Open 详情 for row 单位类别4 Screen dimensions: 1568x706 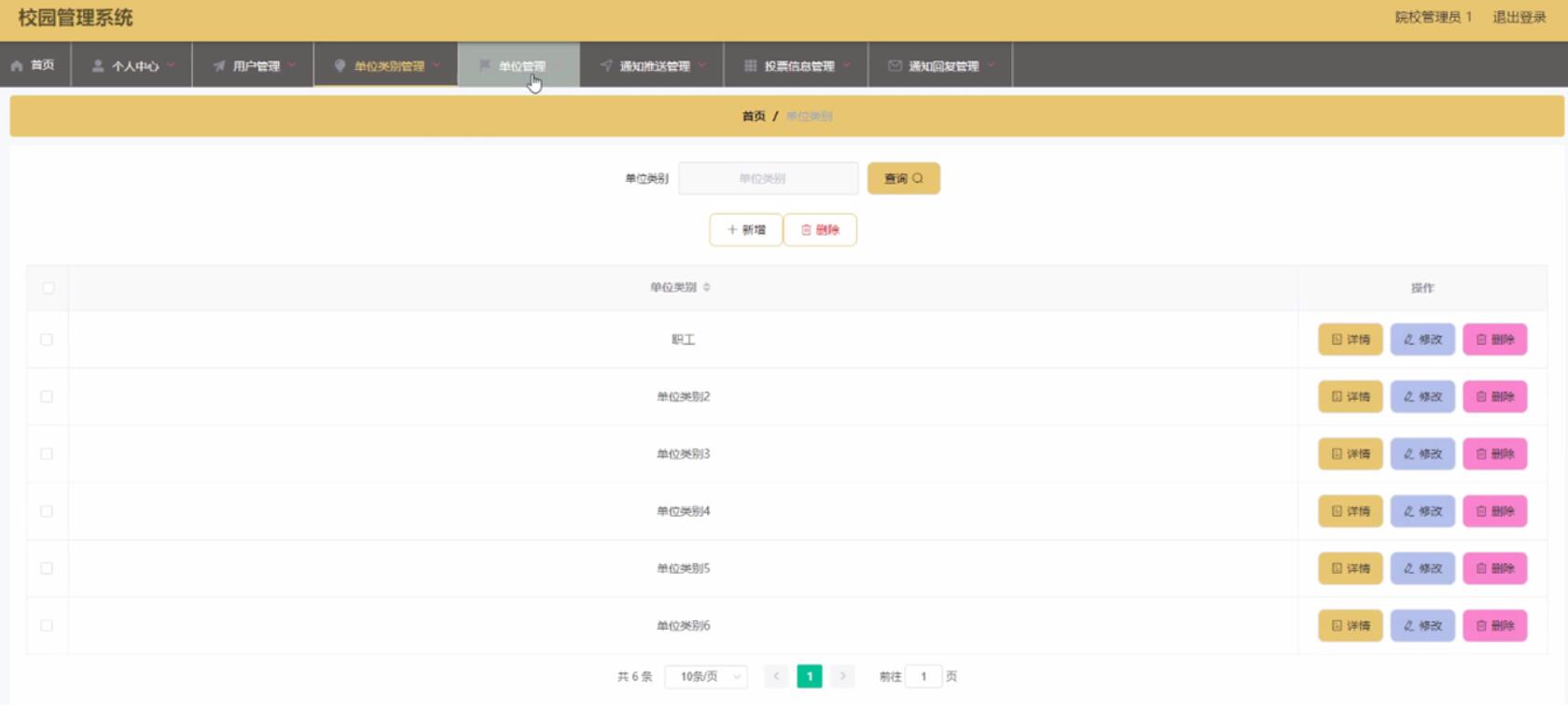(x=1351, y=511)
